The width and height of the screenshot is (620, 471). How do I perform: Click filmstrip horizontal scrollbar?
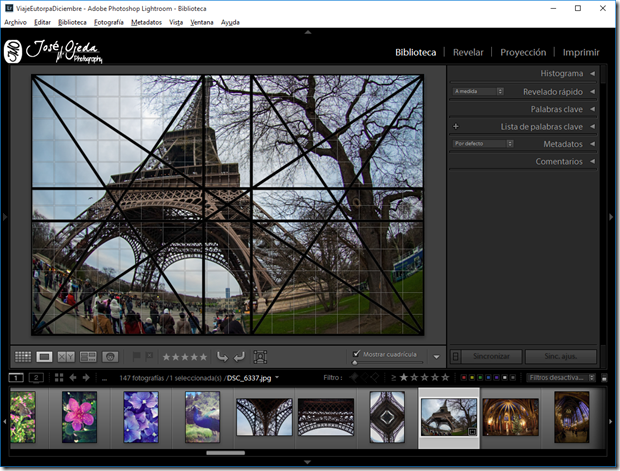[x=225, y=453]
